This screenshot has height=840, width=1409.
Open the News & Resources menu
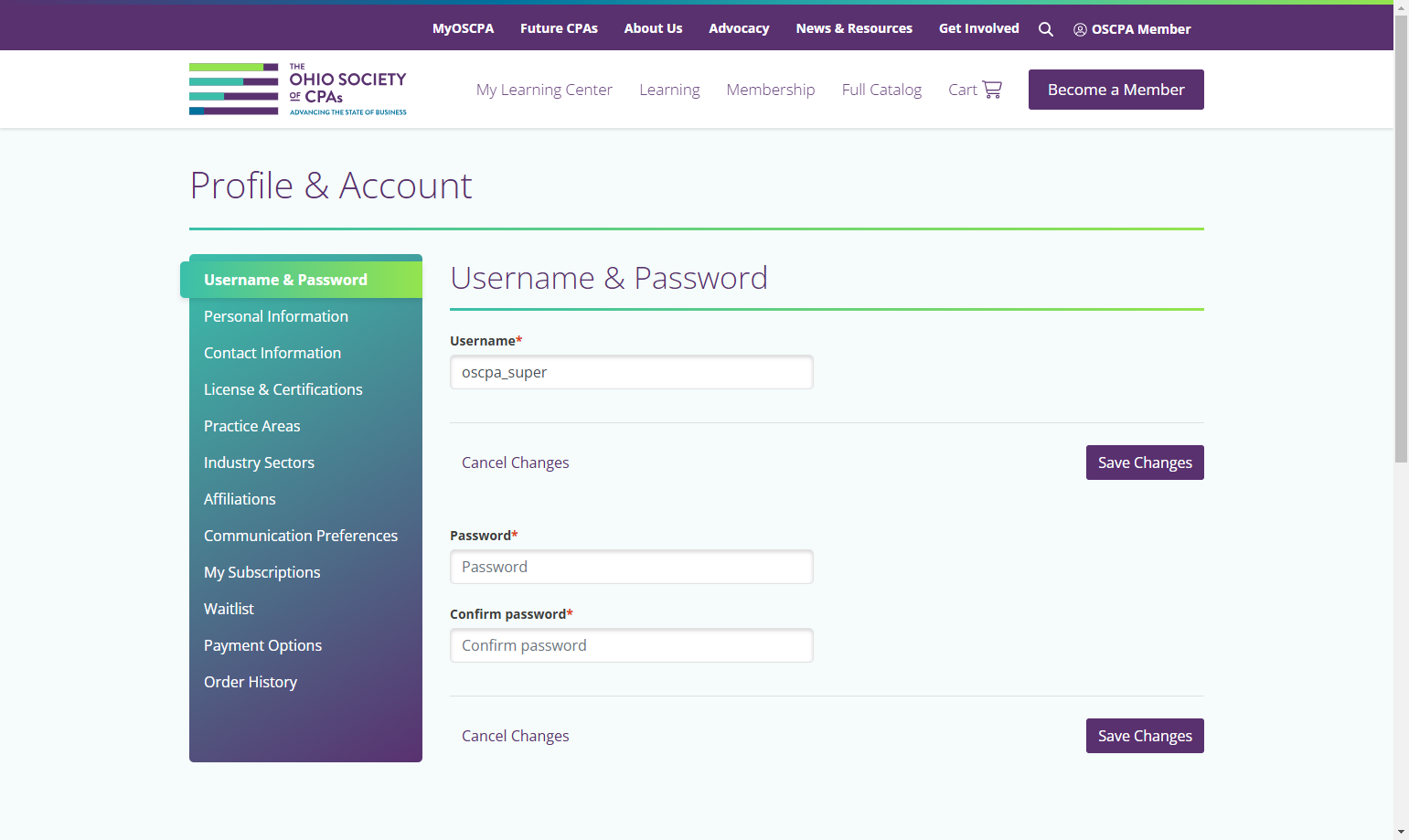point(854,28)
